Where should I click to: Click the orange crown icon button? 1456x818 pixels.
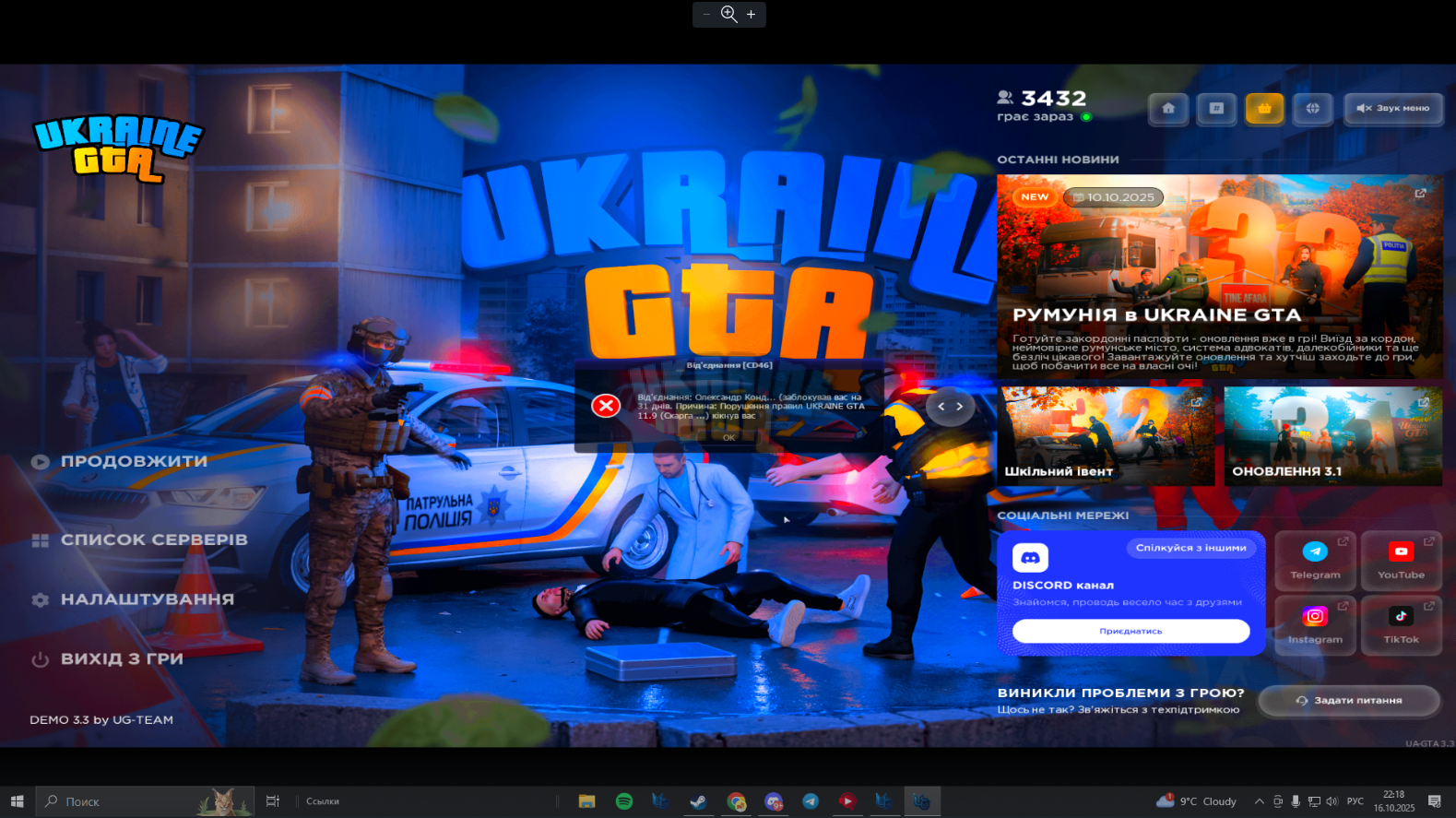pos(1264,109)
